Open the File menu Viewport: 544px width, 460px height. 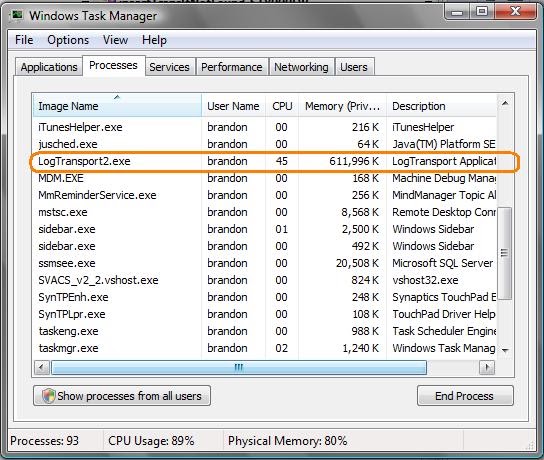point(24,40)
